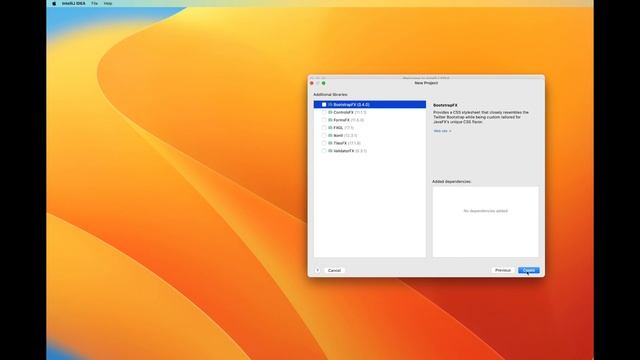The width and height of the screenshot is (640, 360).
Task: Open the BootstrapFX Web site link
Action: tap(442, 131)
